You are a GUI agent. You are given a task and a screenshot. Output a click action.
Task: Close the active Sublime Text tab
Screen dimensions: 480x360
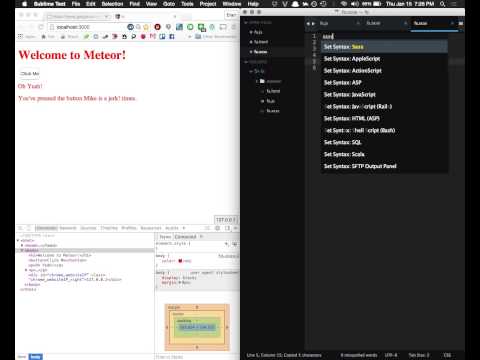coord(452,23)
